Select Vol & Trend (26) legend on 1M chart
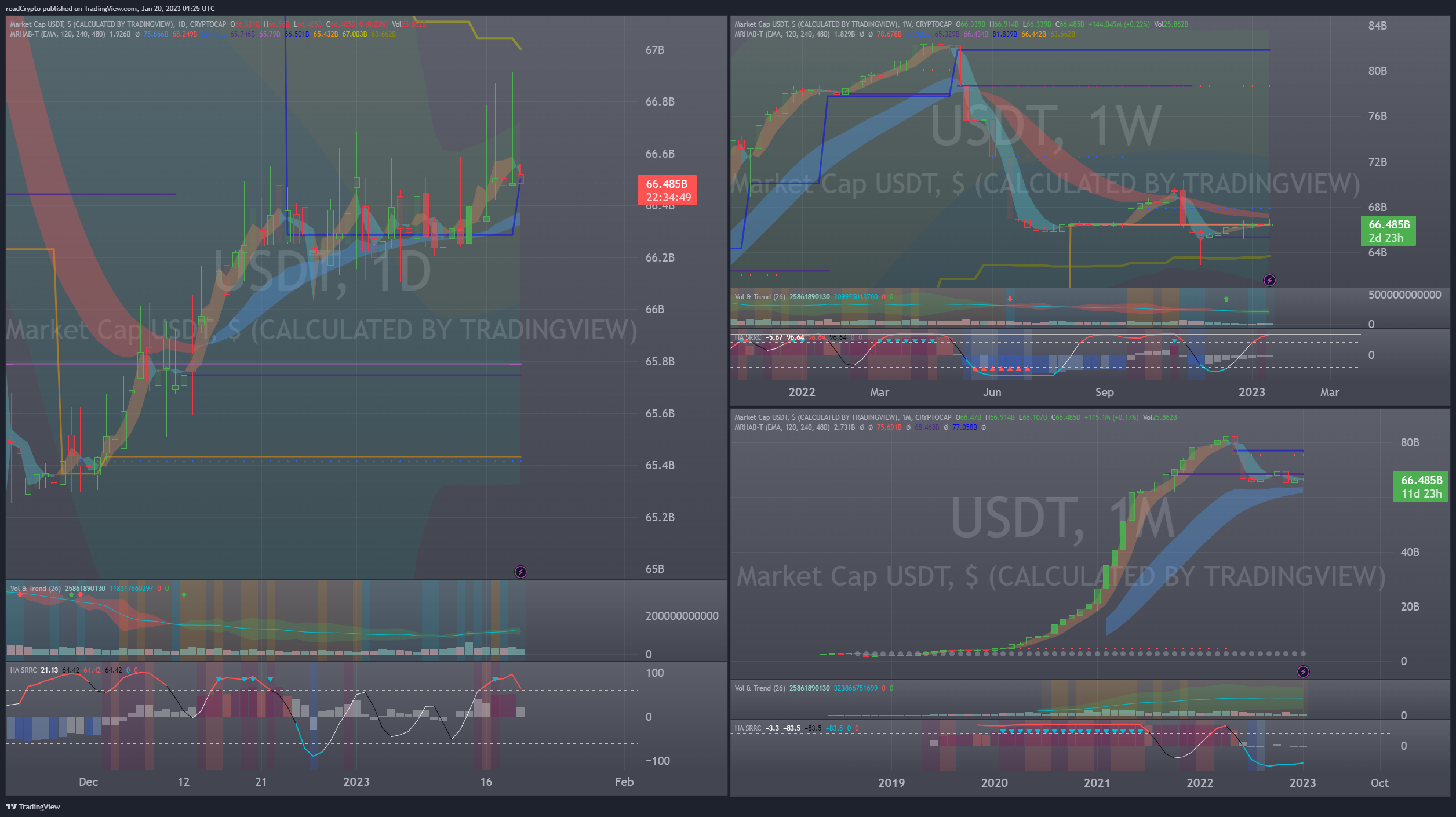This screenshot has width=1456, height=817. pyautogui.click(x=760, y=688)
